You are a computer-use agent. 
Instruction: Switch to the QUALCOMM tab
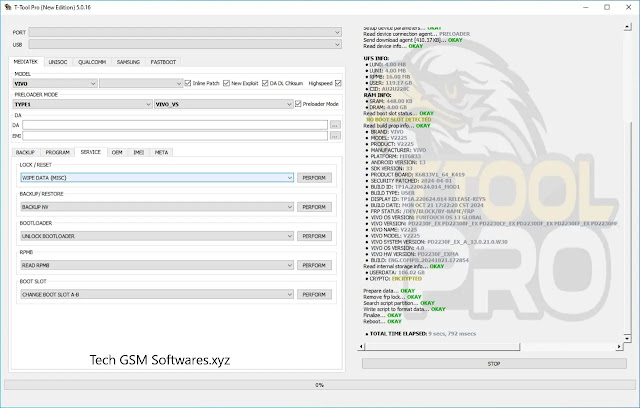tap(92, 62)
